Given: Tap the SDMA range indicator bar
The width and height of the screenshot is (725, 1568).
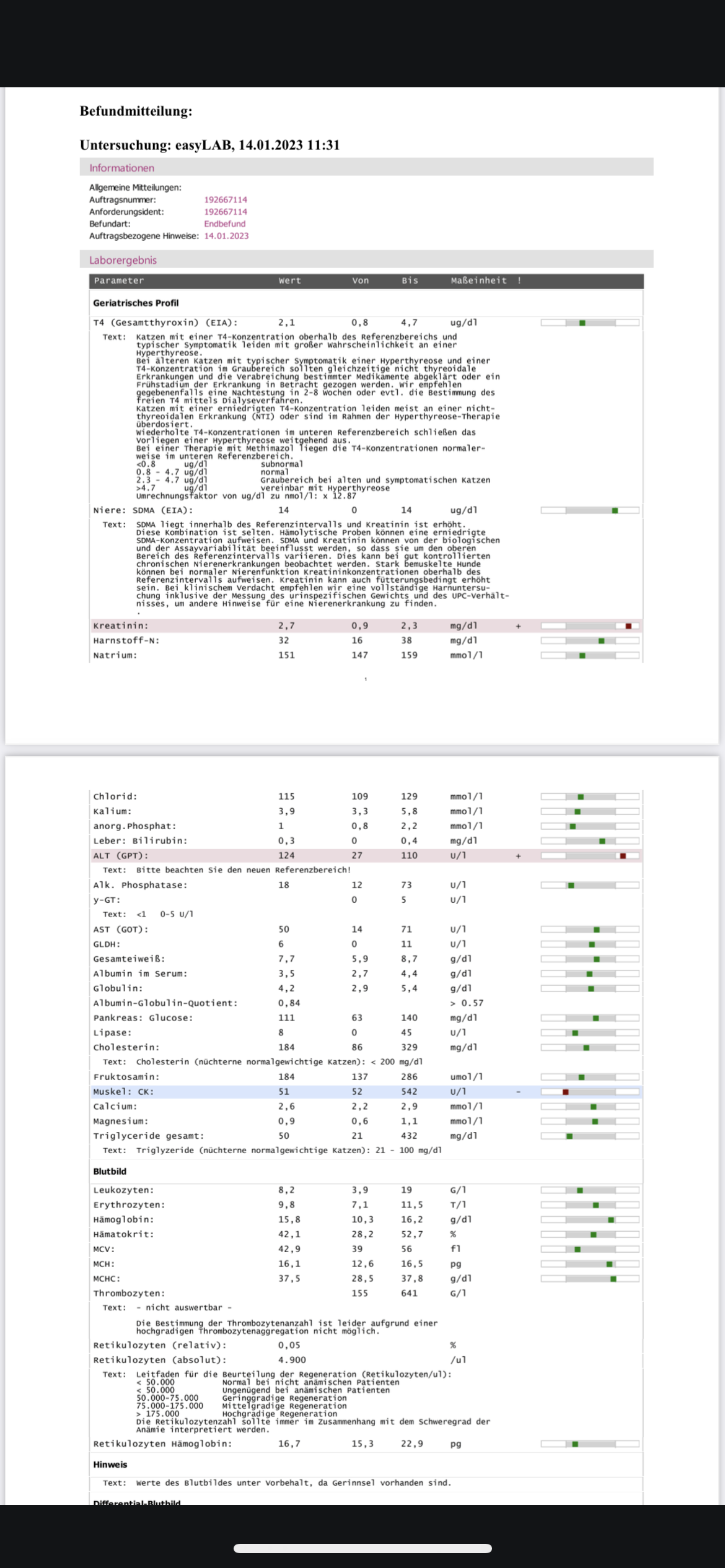Looking at the screenshot, I should [590, 510].
